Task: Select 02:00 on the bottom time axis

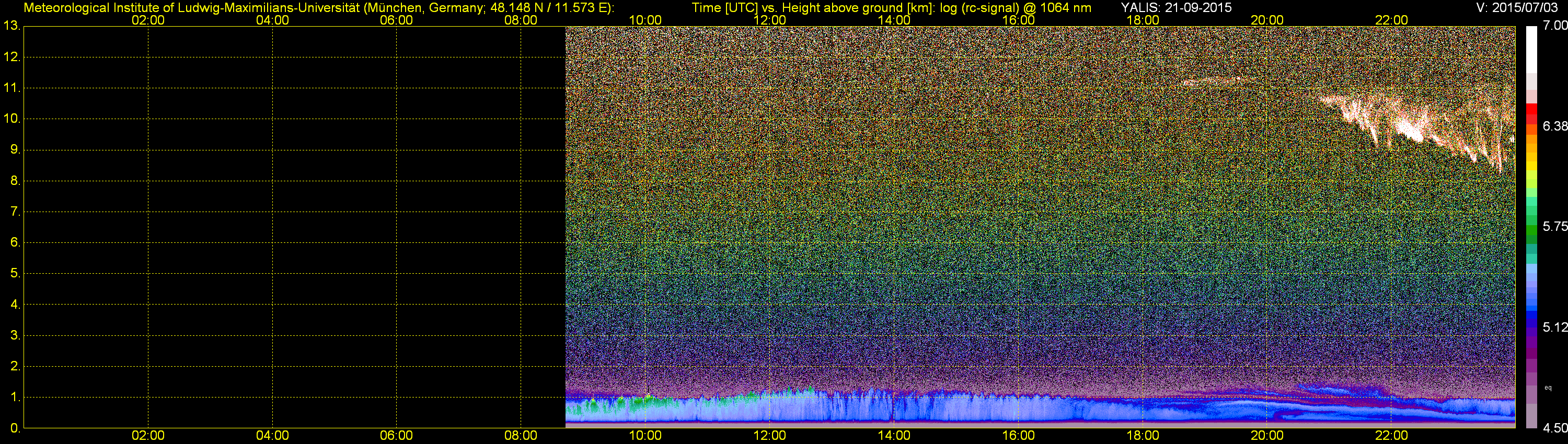Action: 148,436
